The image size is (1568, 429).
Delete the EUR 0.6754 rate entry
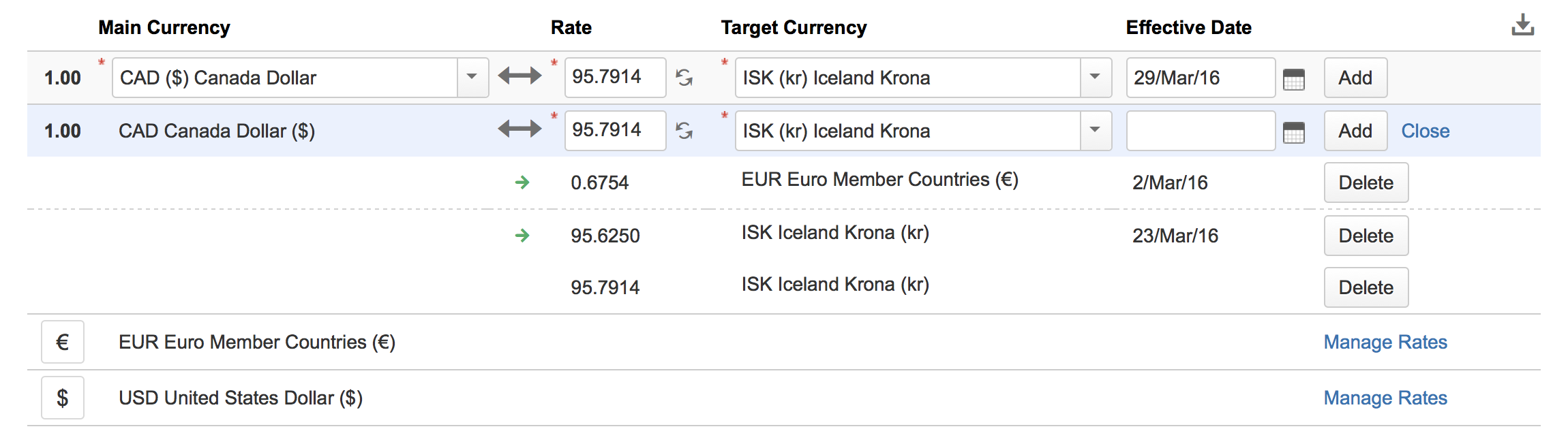click(x=1366, y=182)
